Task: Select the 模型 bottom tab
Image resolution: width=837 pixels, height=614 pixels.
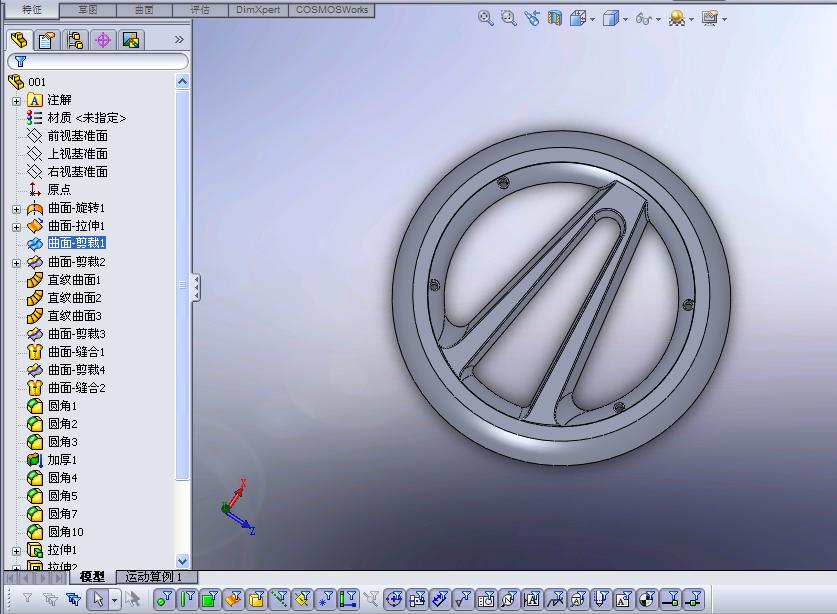Action: pyautogui.click(x=91, y=577)
